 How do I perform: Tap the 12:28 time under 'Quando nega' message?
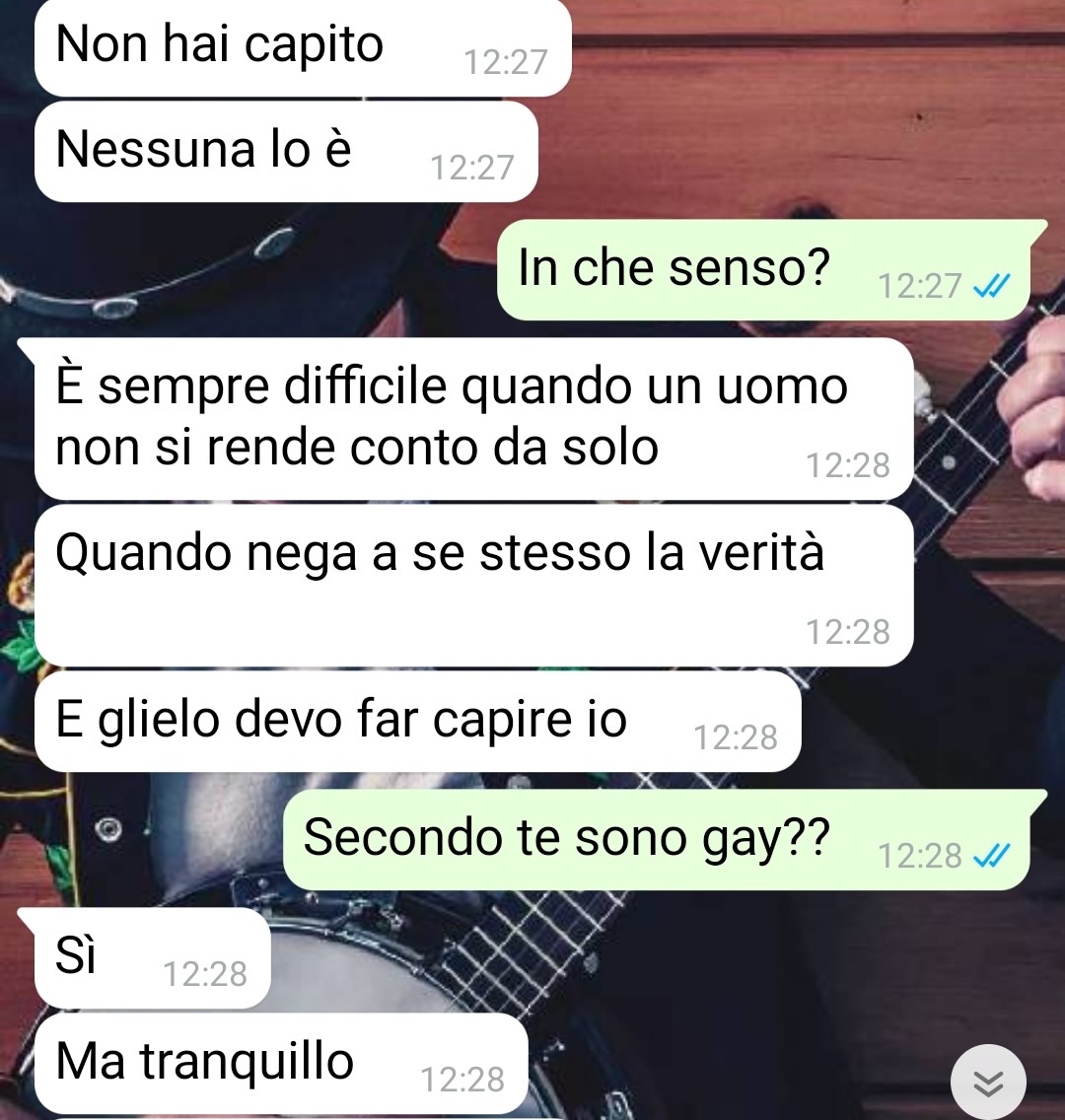pyautogui.click(x=848, y=632)
